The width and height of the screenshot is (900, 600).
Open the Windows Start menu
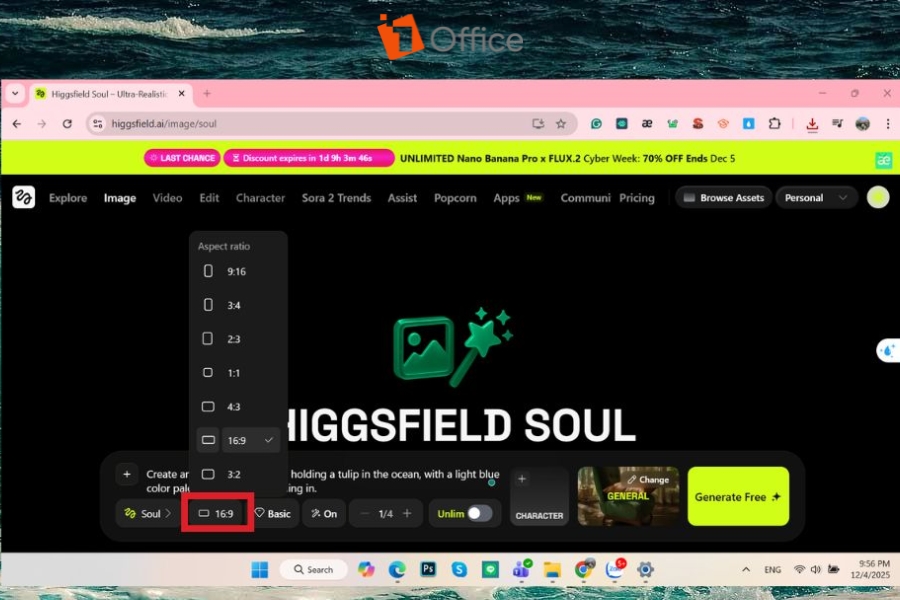click(x=259, y=570)
